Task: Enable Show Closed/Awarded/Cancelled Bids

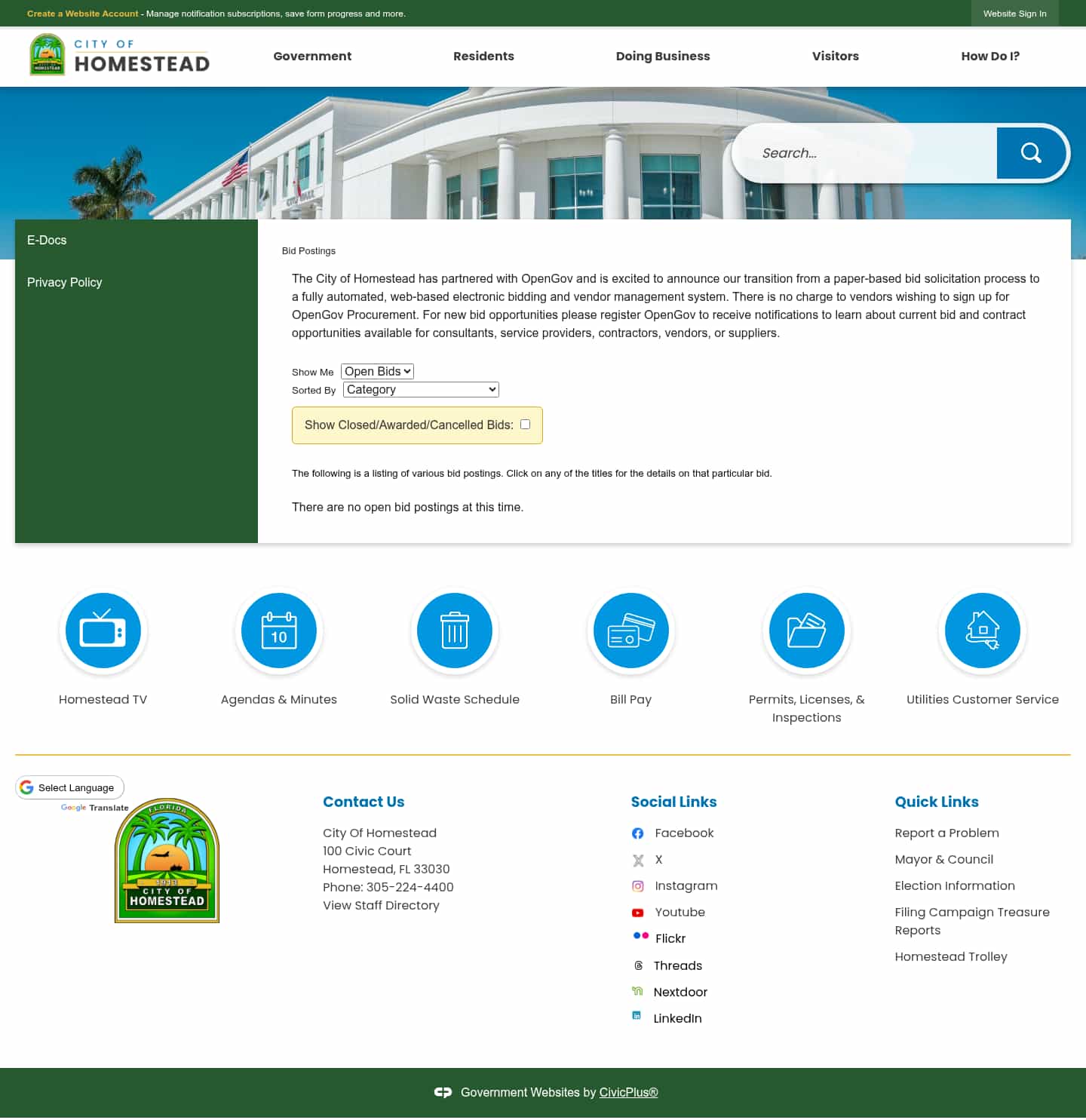Action: pos(525,425)
